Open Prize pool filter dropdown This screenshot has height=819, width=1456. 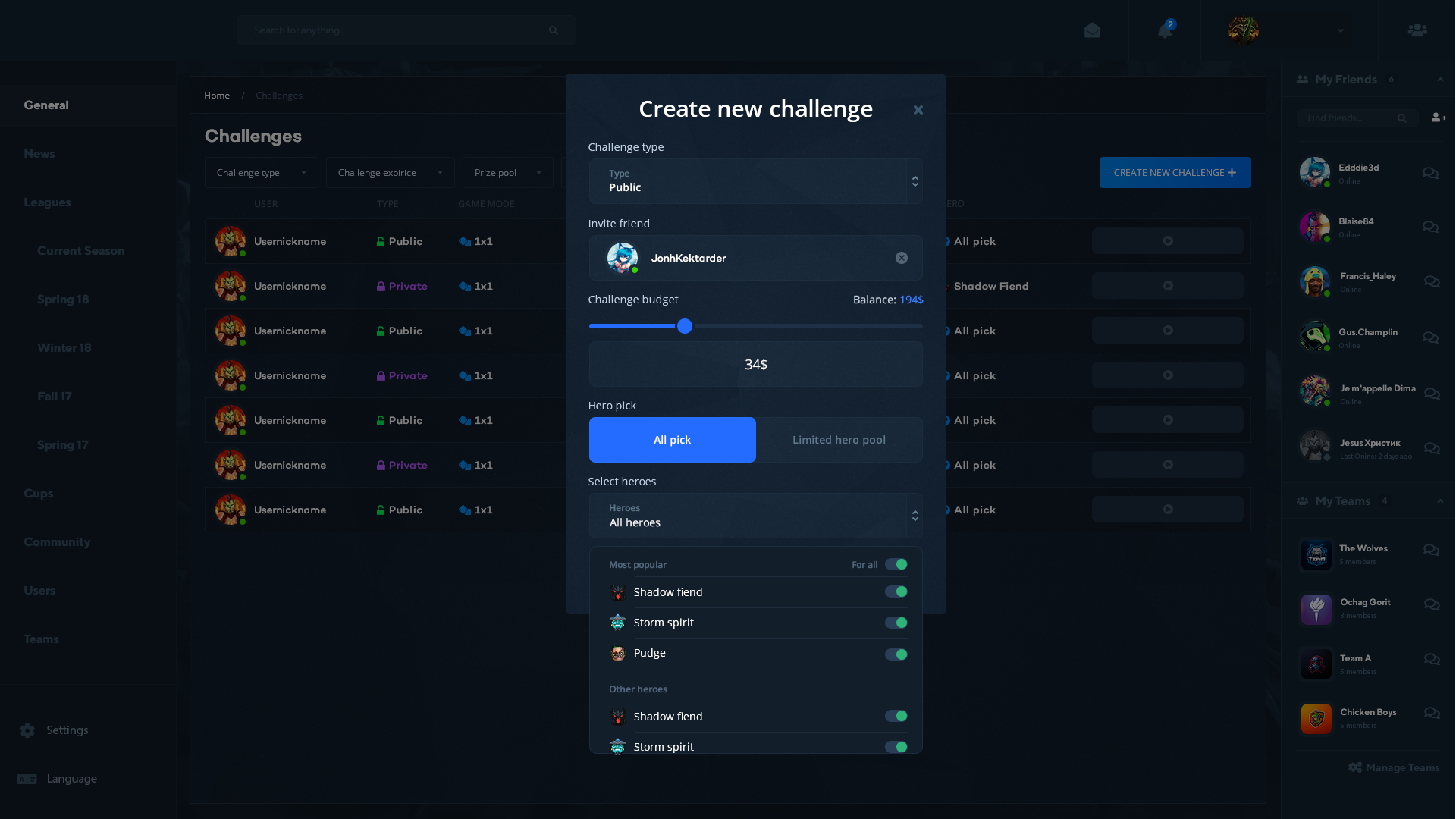click(x=507, y=173)
